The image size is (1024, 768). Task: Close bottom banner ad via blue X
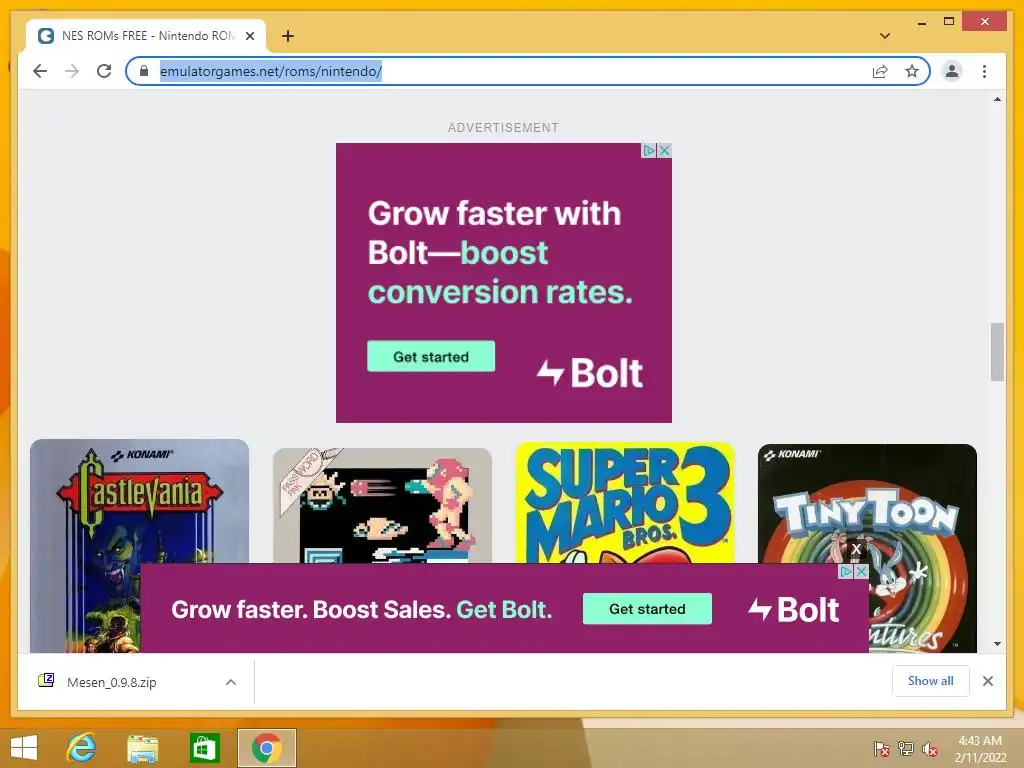(861, 571)
